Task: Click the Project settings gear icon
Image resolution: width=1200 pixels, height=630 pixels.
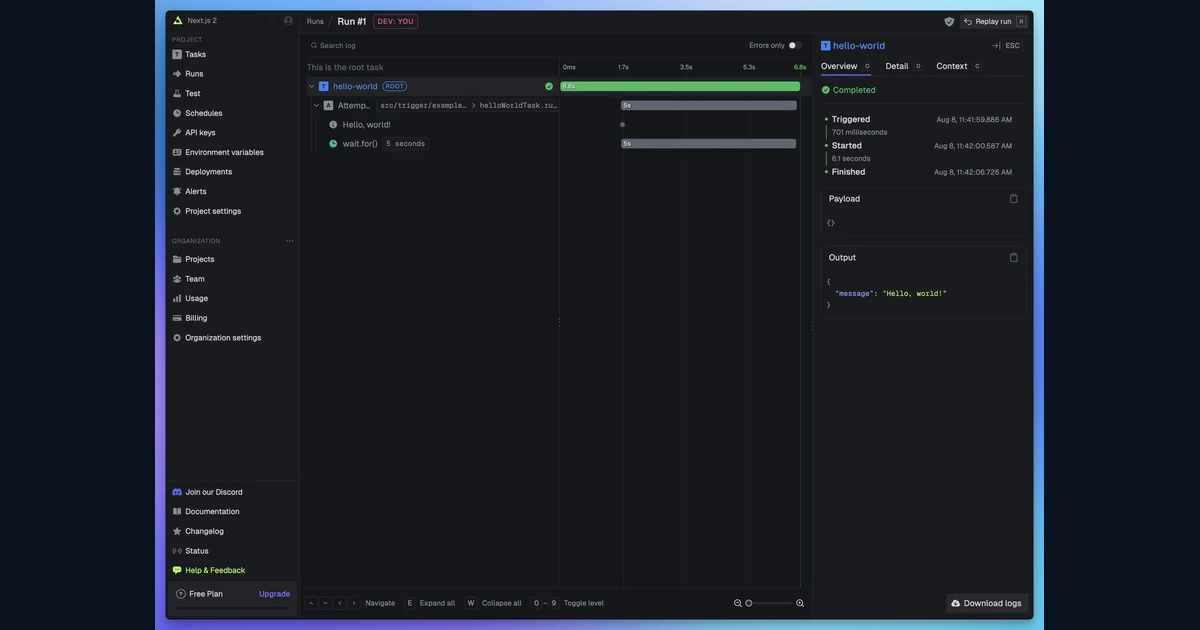Action: [177, 211]
